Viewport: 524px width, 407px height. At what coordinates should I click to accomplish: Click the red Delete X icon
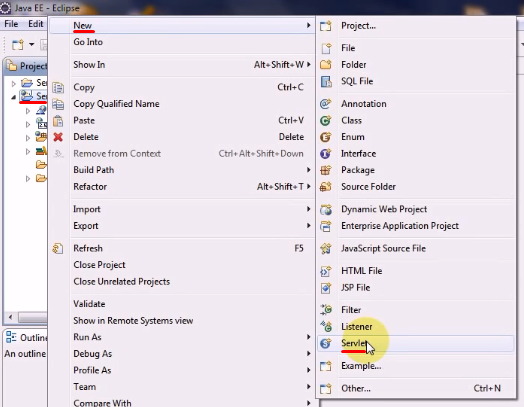pyautogui.click(x=58, y=137)
